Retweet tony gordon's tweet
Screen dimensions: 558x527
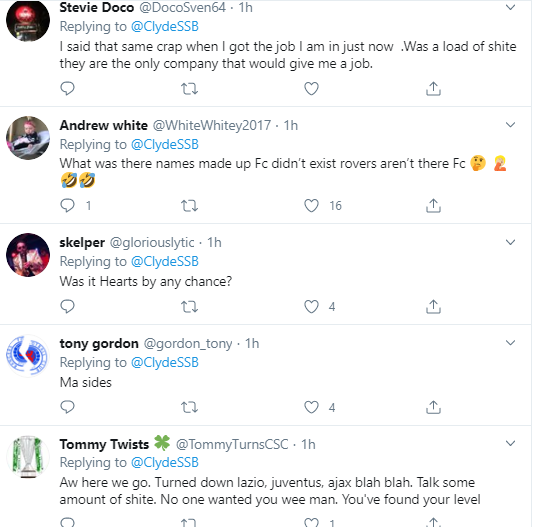coord(189,407)
